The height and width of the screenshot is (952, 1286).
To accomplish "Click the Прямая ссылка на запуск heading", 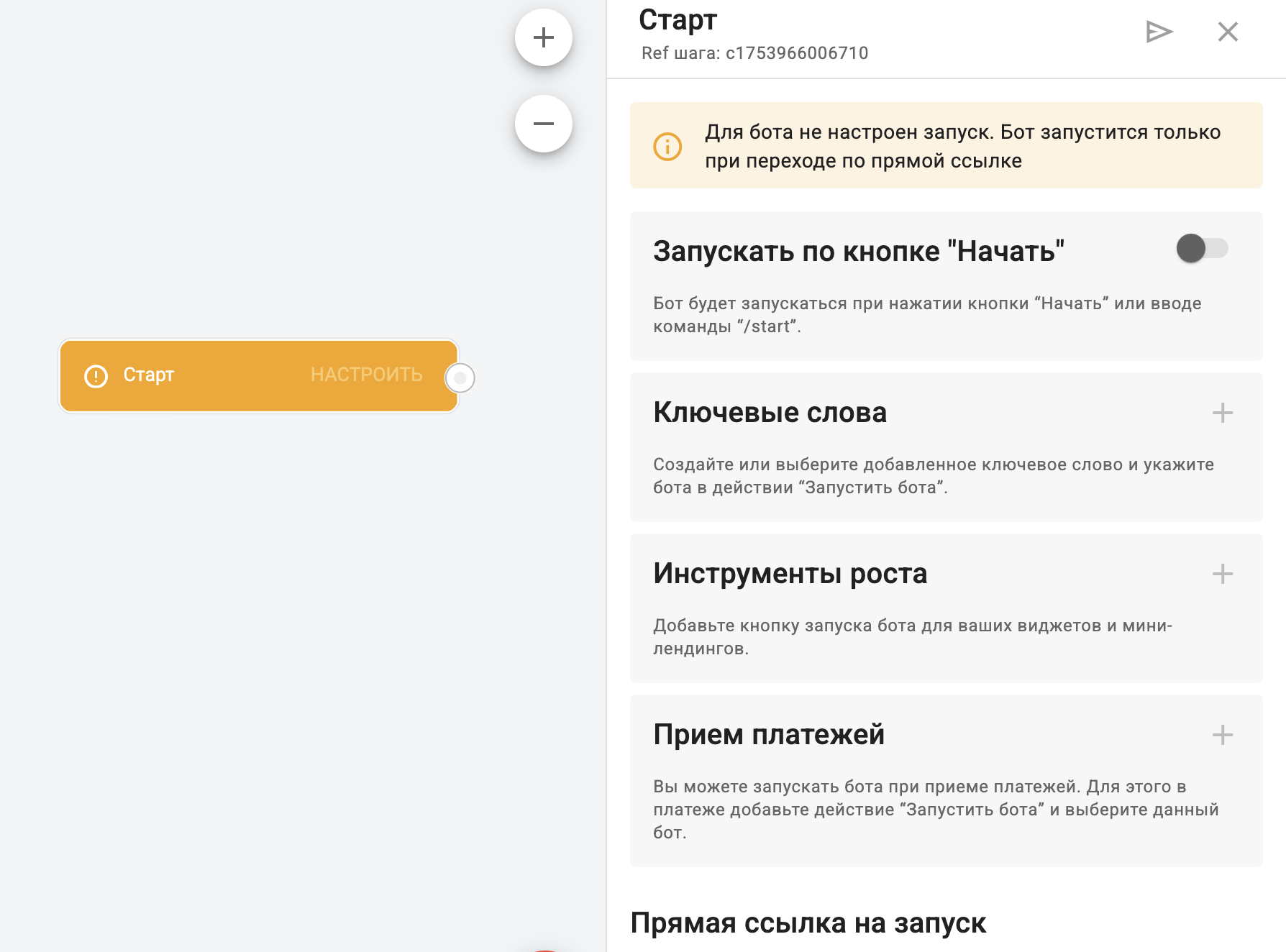I will pos(808,923).
